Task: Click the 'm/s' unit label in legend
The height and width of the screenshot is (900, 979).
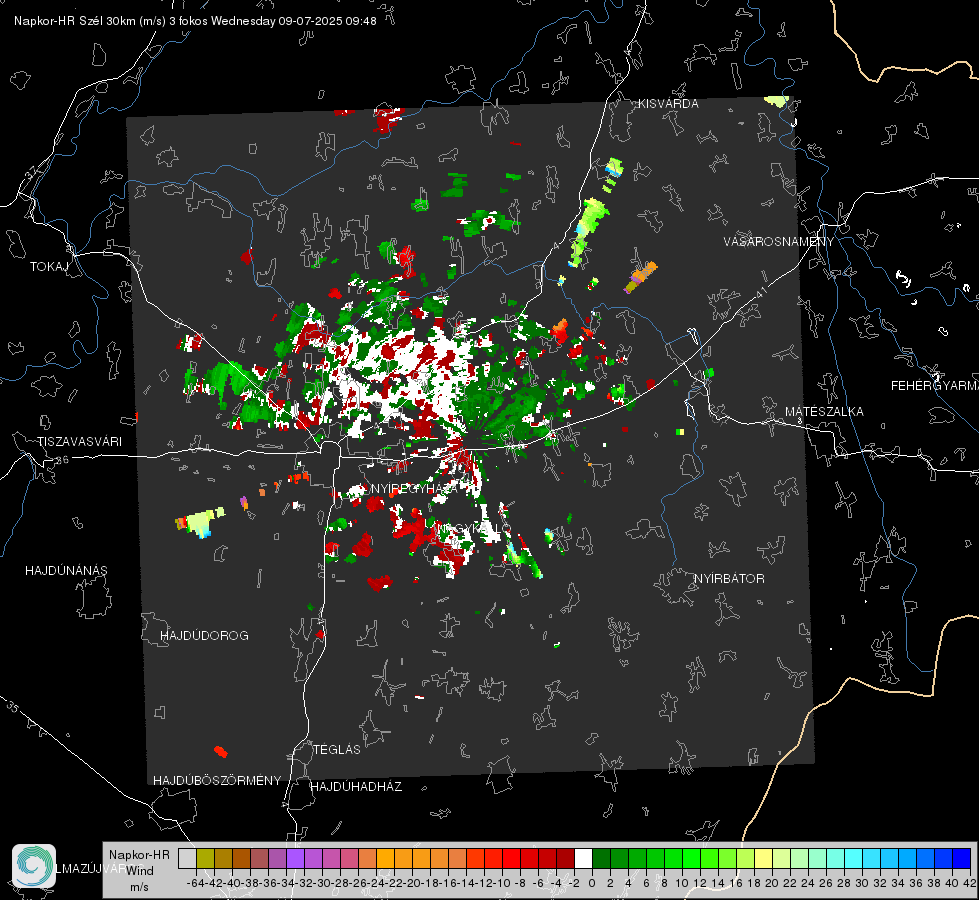Action: 139,887
